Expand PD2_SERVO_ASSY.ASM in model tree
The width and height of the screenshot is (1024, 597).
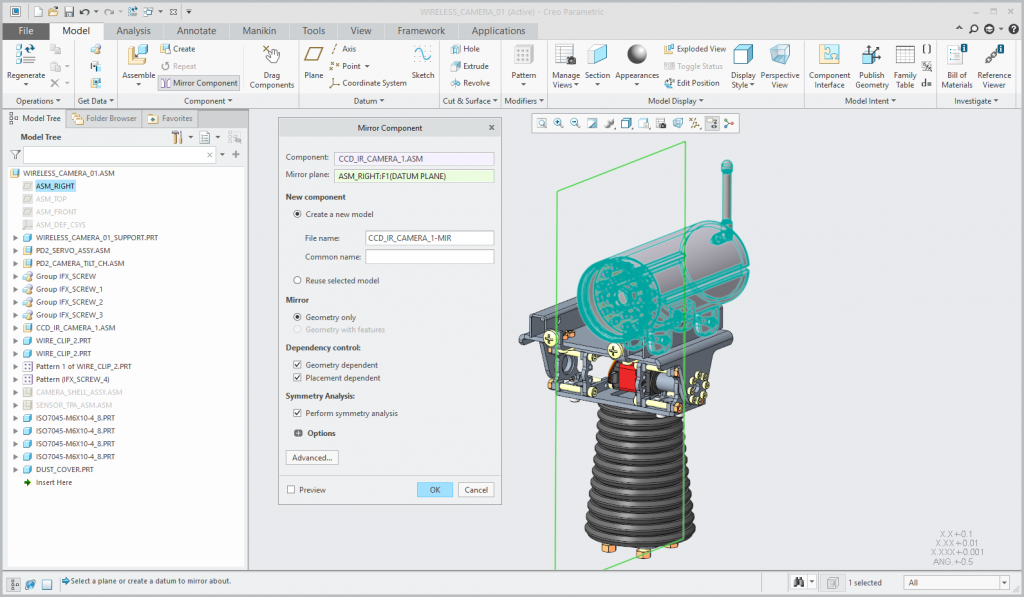[x=16, y=251]
